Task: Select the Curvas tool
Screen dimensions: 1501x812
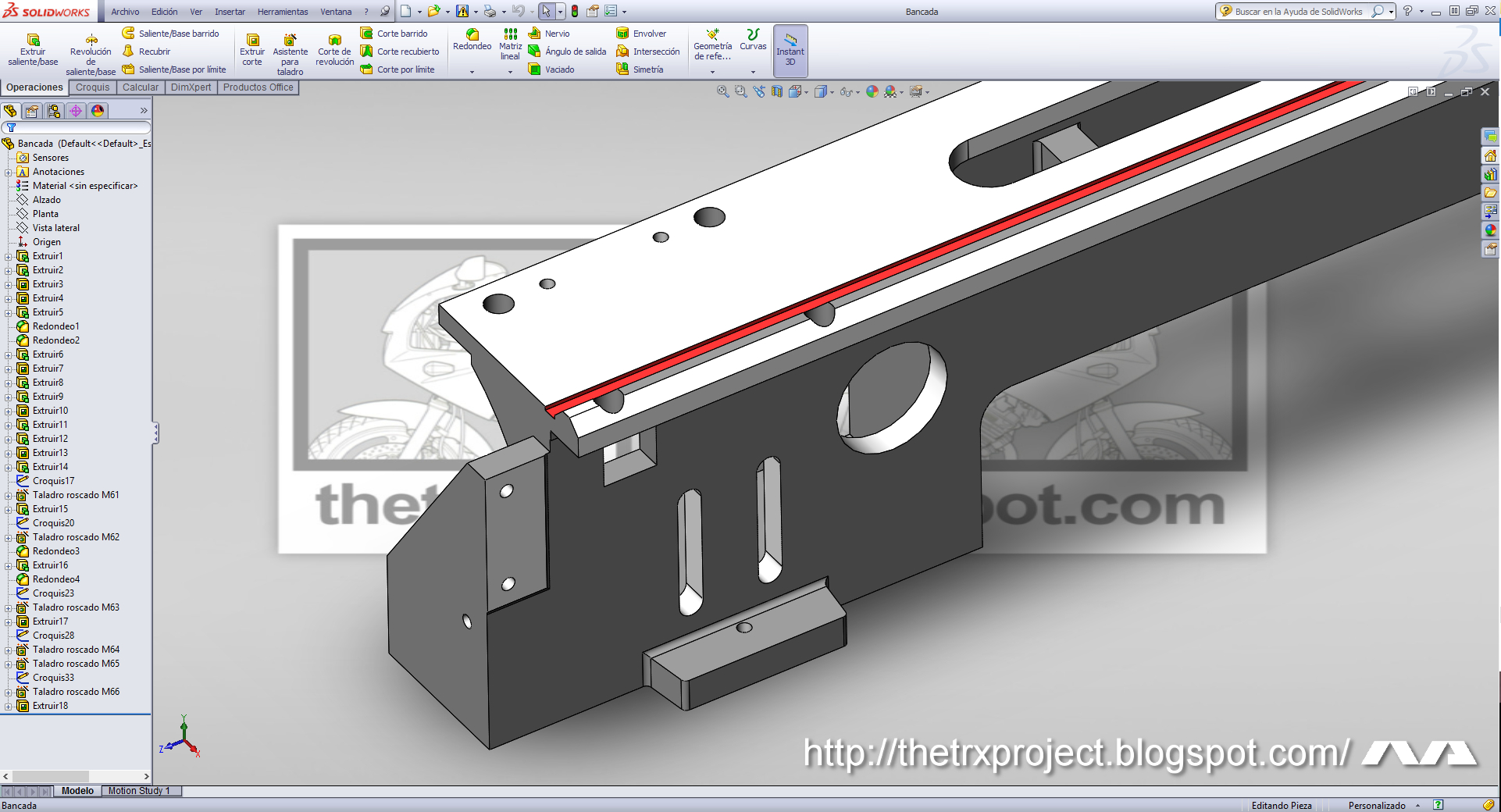Action: coord(753,40)
